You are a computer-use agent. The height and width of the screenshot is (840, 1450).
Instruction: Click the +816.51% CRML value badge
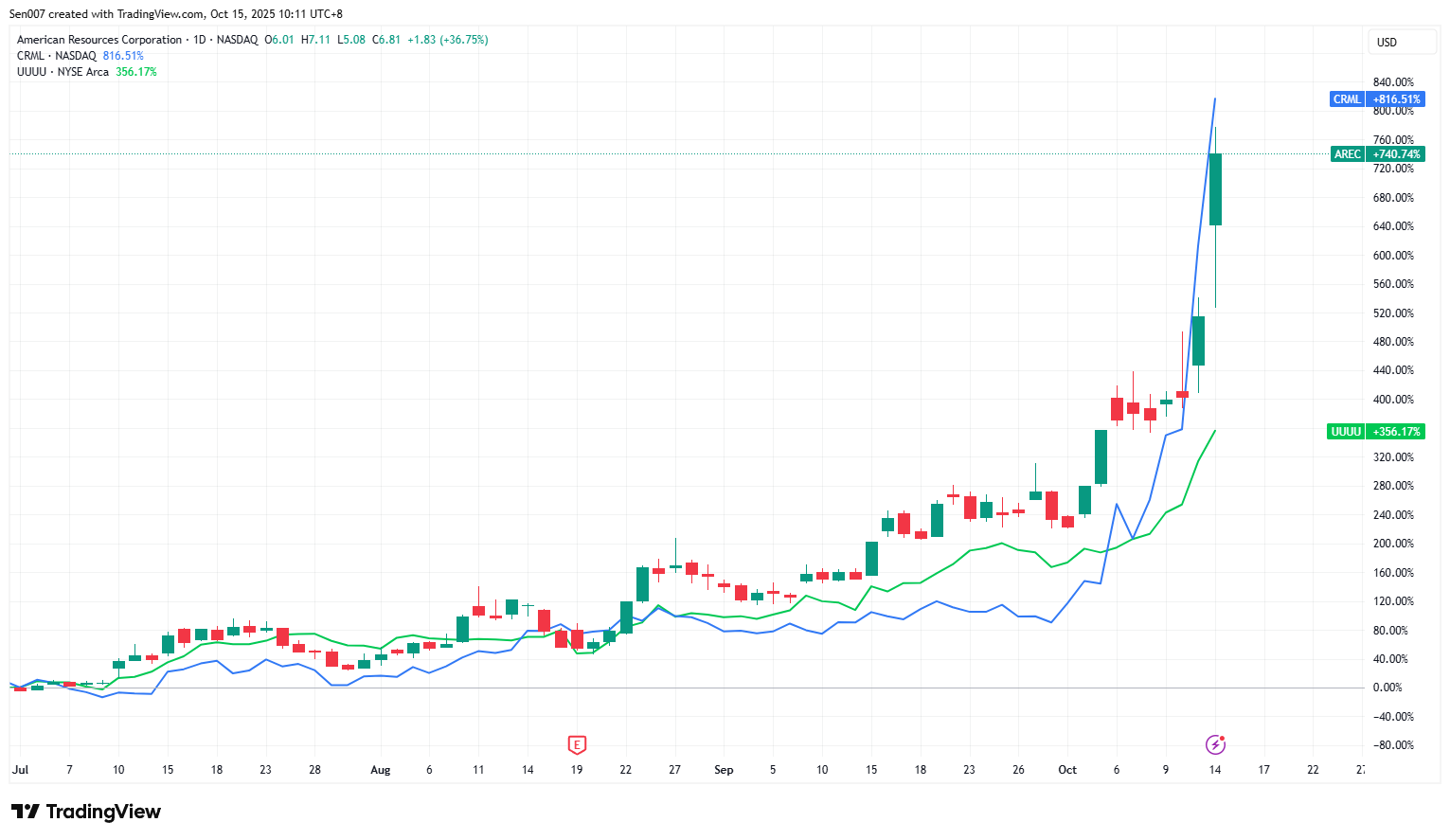point(1396,99)
